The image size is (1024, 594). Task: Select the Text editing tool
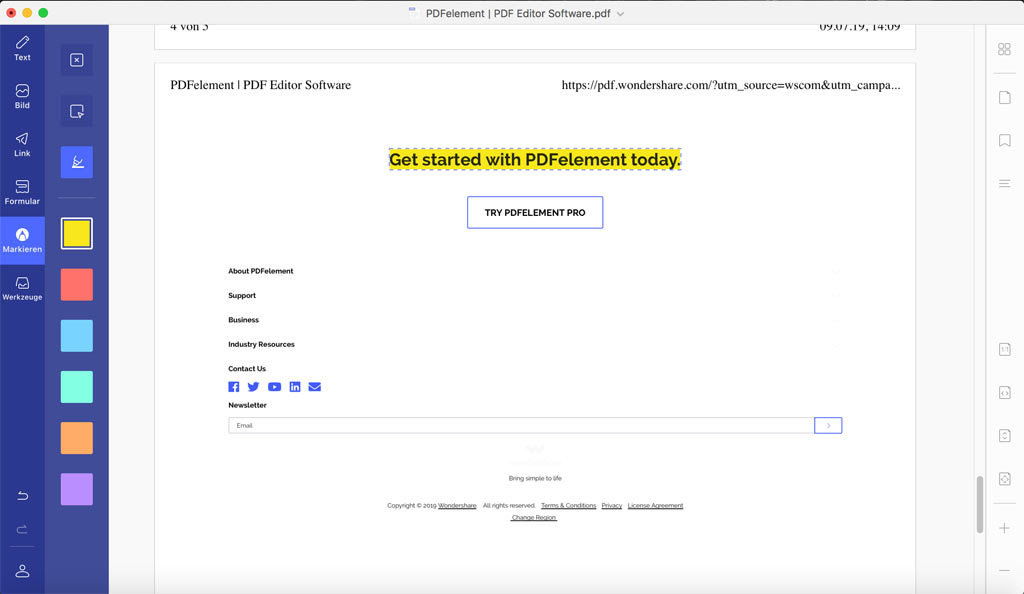pyautogui.click(x=22, y=48)
